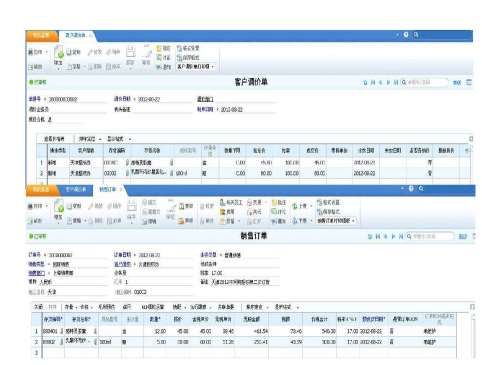Click 高级 advanced search link in 销售订单
The height and width of the screenshot is (365, 482).
click(x=463, y=236)
